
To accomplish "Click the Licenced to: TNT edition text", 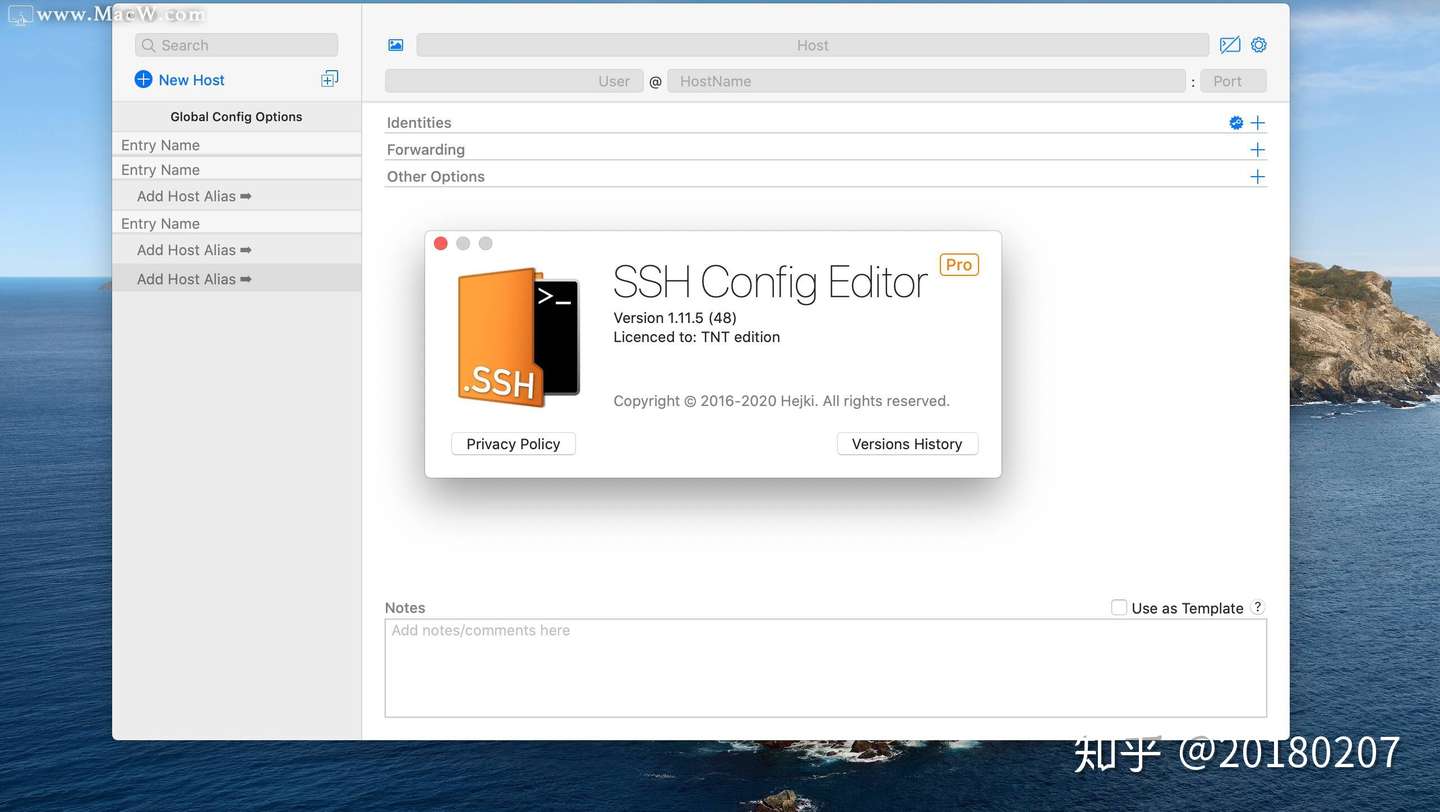I will [x=697, y=337].
